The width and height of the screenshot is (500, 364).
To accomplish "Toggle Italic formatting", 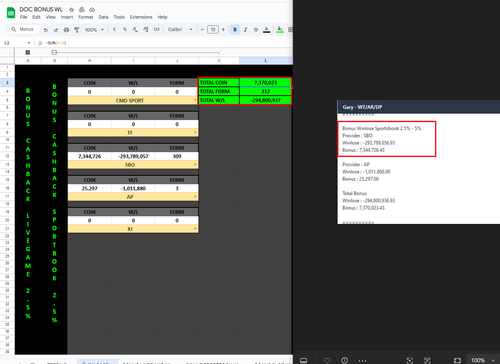I will 245,29.
